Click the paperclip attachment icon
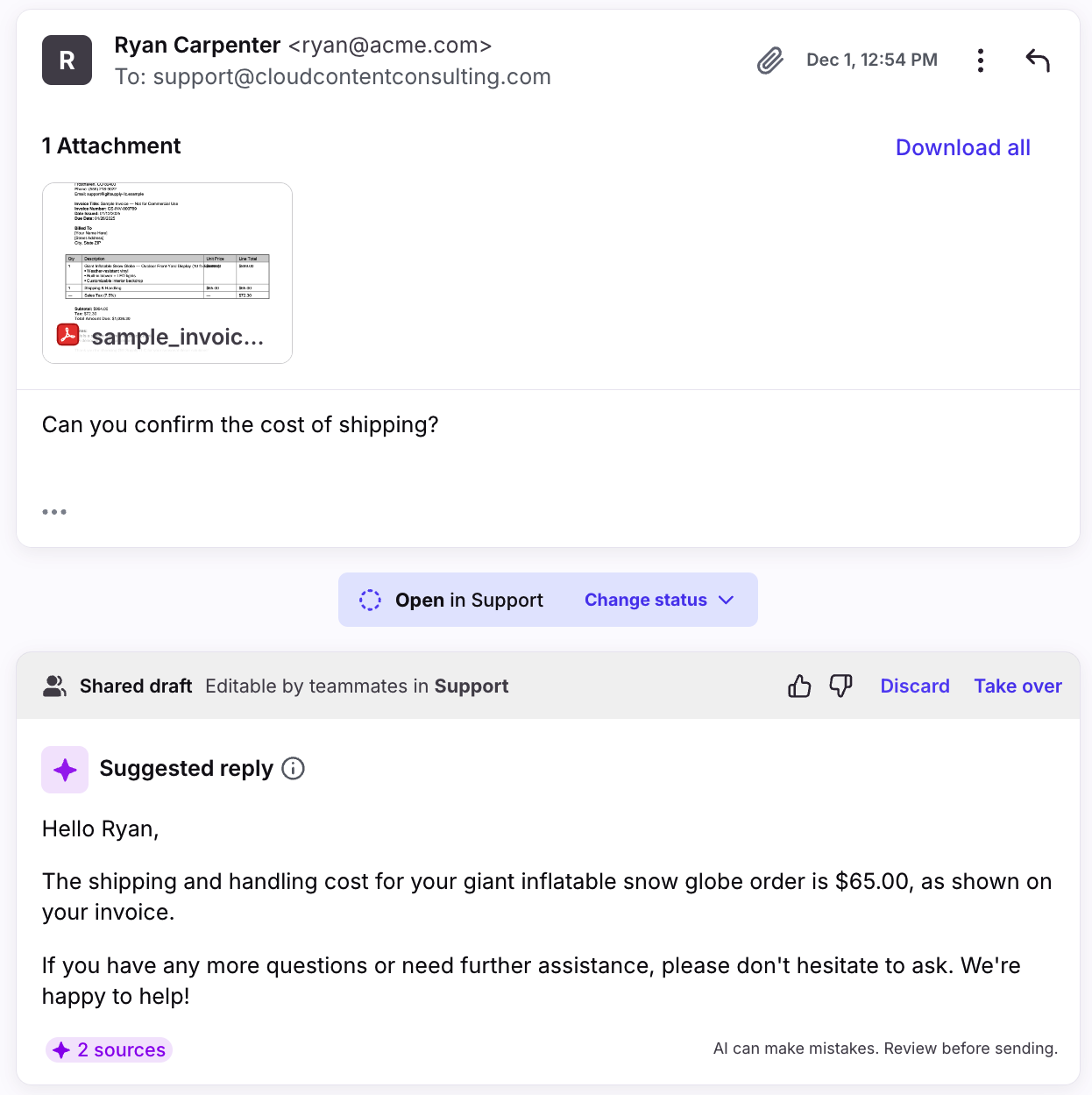The width and height of the screenshot is (1092, 1095). pyautogui.click(x=769, y=60)
